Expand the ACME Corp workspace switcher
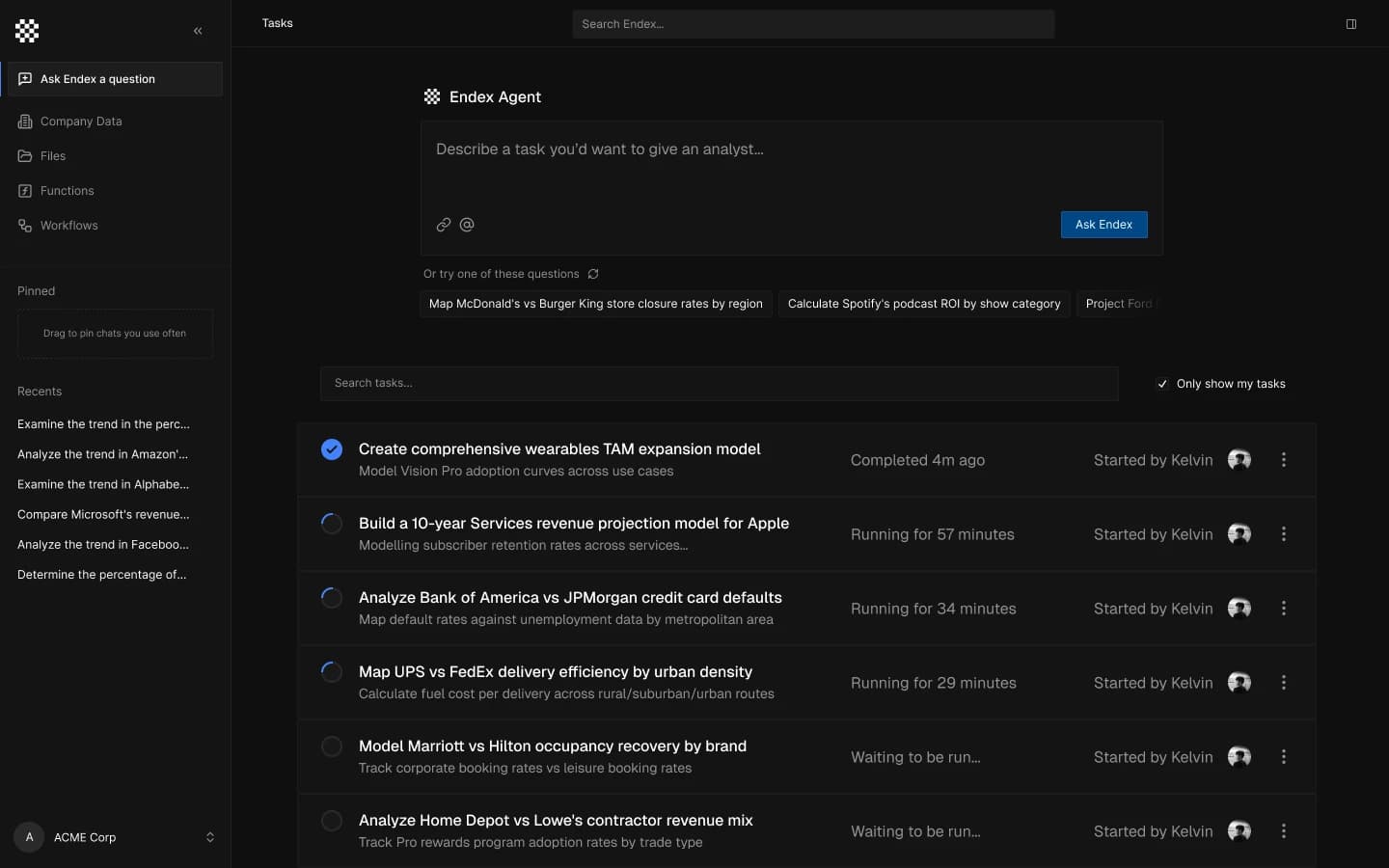 pos(210,837)
